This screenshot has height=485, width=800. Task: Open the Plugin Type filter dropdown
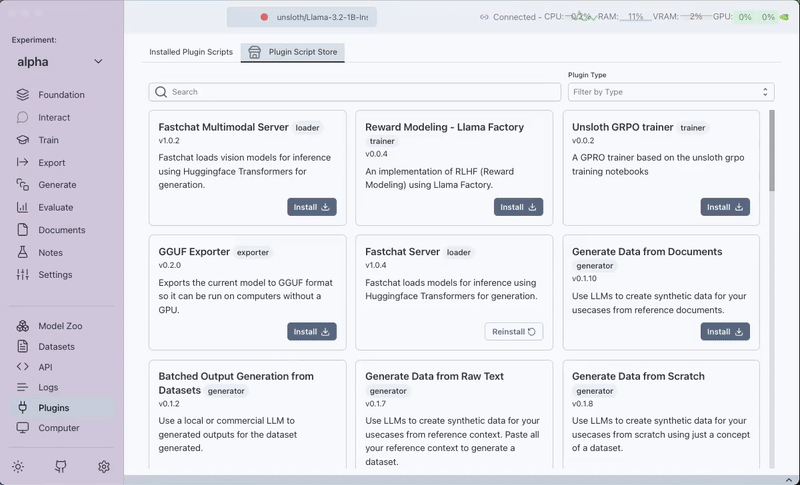pyautogui.click(x=670, y=92)
